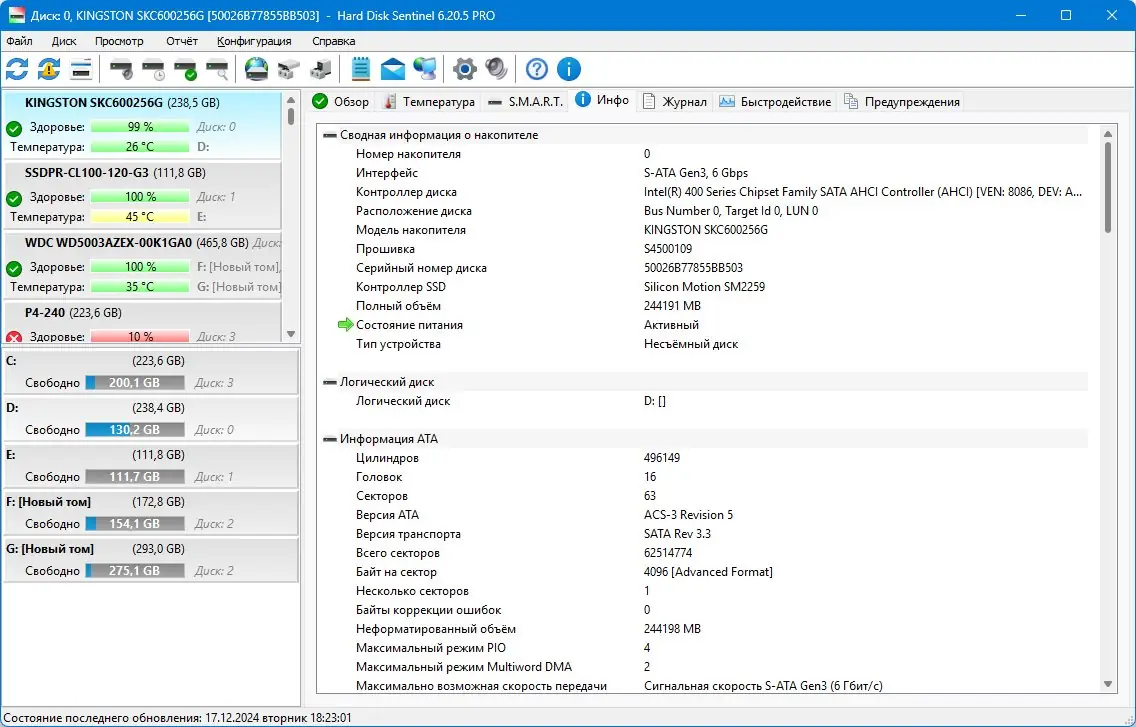Select the WDC WD5003AZEX-00K1GA0 disk entry
Image resolution: width=1136 pixels, height=727 pixels.
click(x=142, y=265)
